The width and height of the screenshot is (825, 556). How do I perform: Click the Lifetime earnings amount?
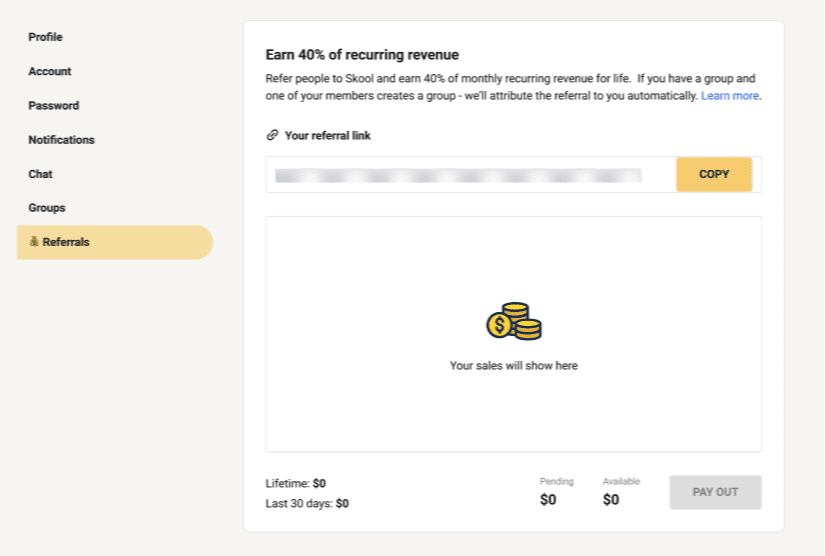319,483
